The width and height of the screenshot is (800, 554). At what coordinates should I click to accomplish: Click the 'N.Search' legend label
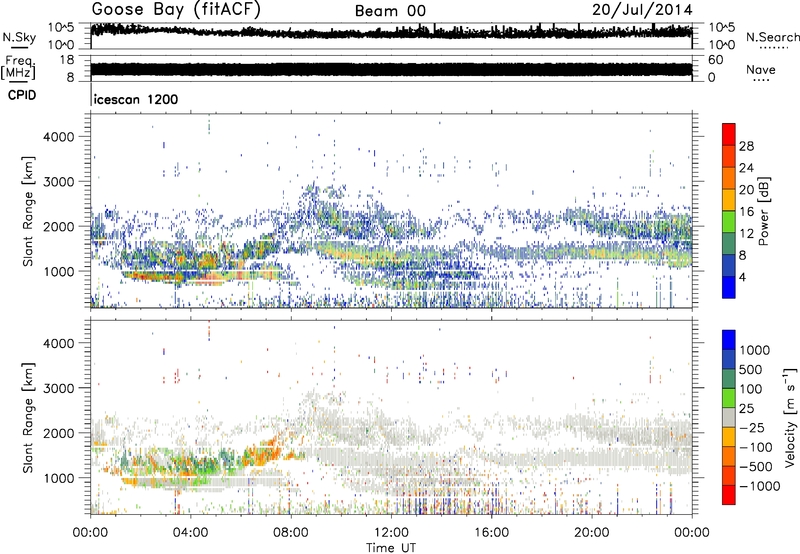(772, 37)
